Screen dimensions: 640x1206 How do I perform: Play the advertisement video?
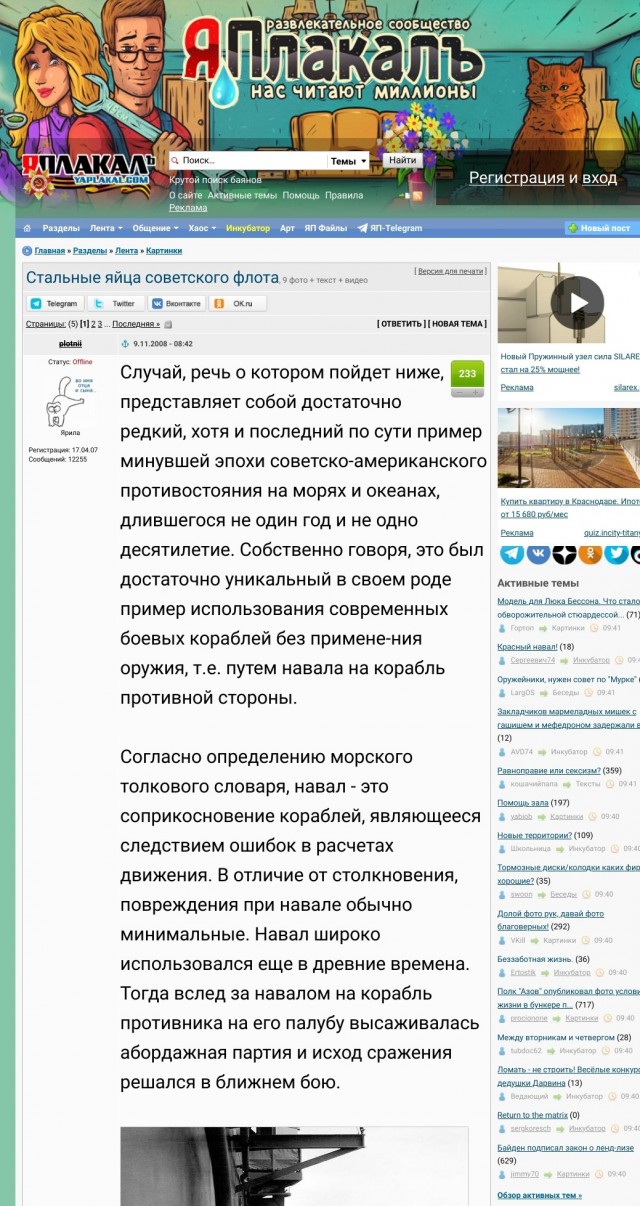coord(577,302)
